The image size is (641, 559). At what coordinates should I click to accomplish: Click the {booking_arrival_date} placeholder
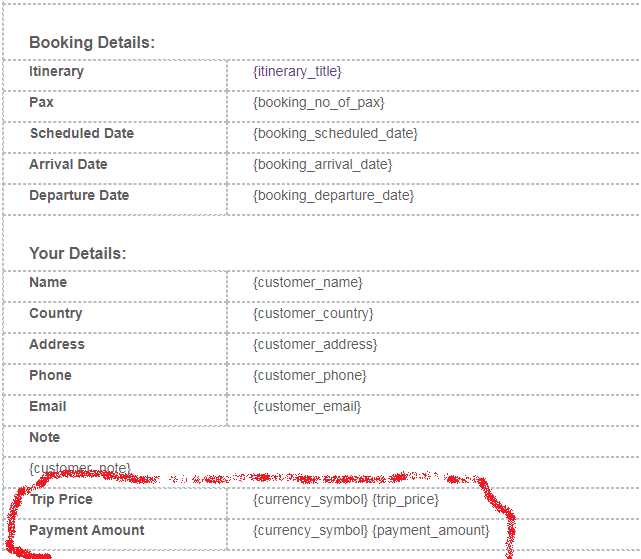coord(323,165)
